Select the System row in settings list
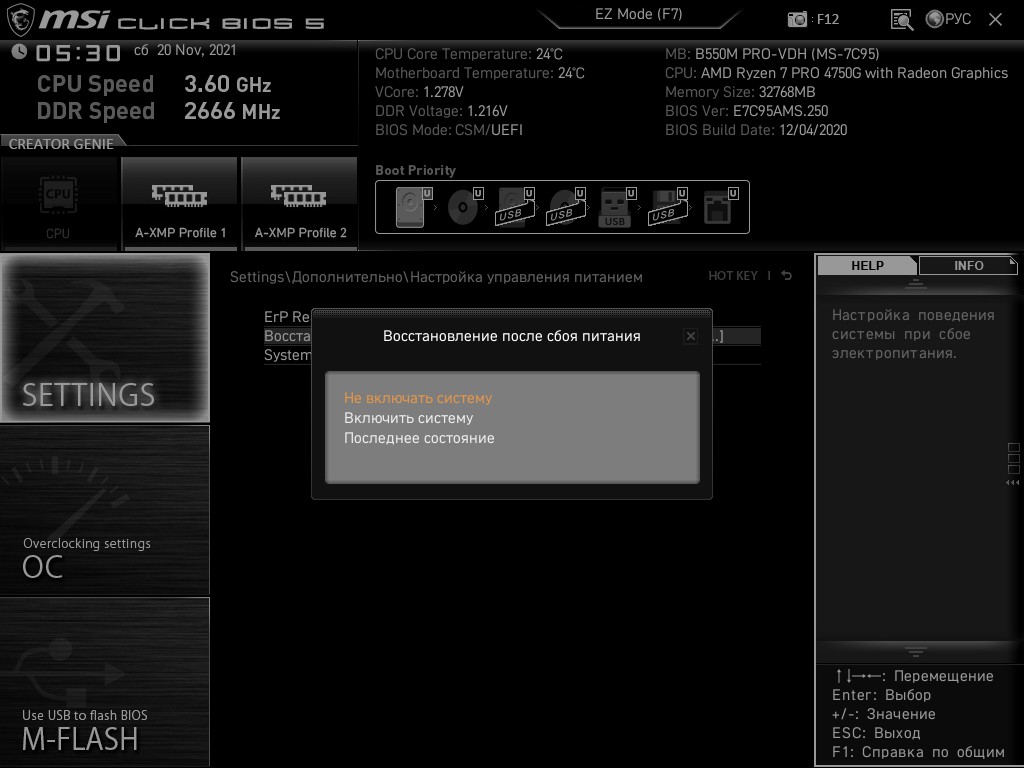 287,355
